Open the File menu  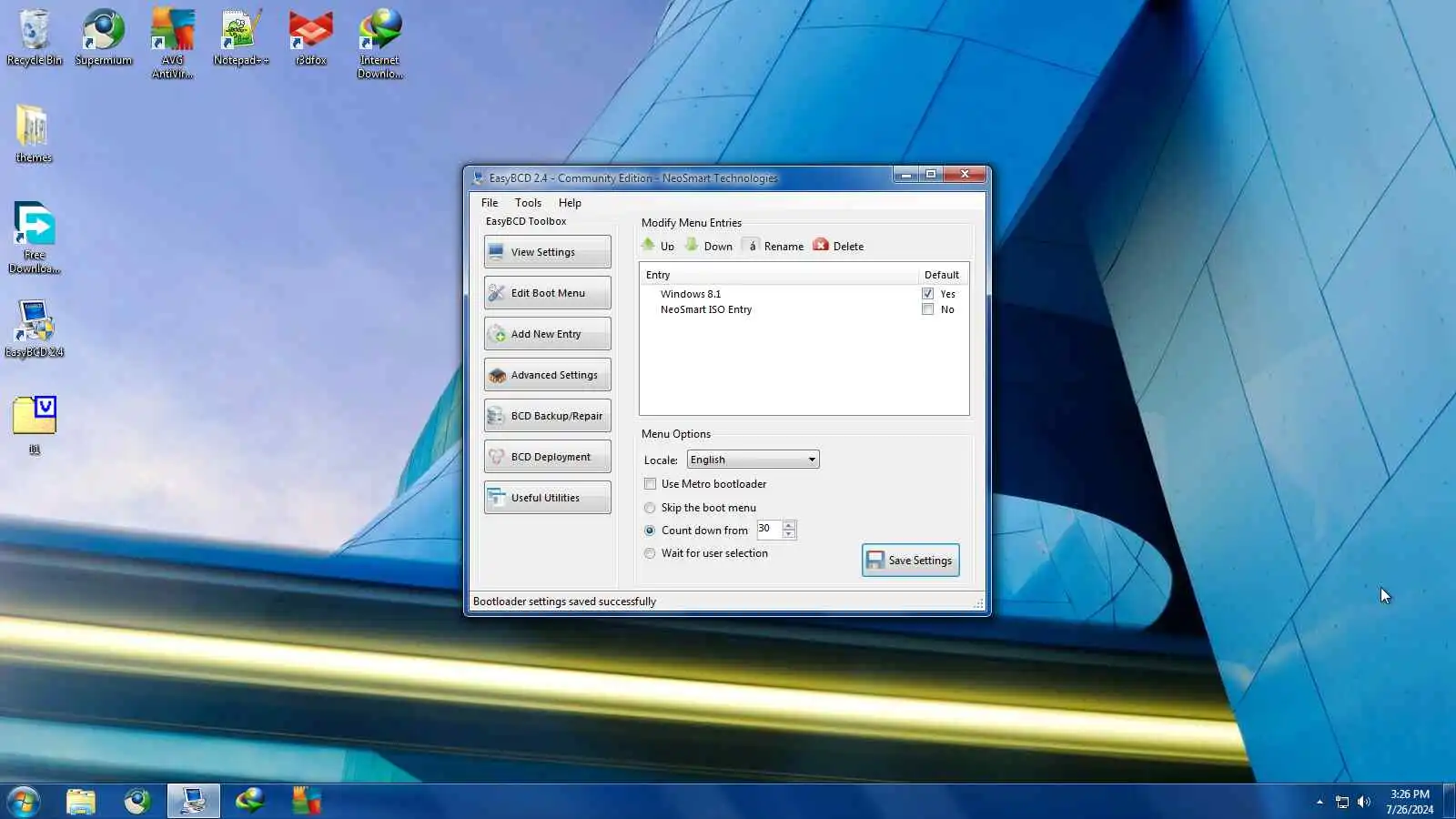pyautogui.click(x=490, y=203)
